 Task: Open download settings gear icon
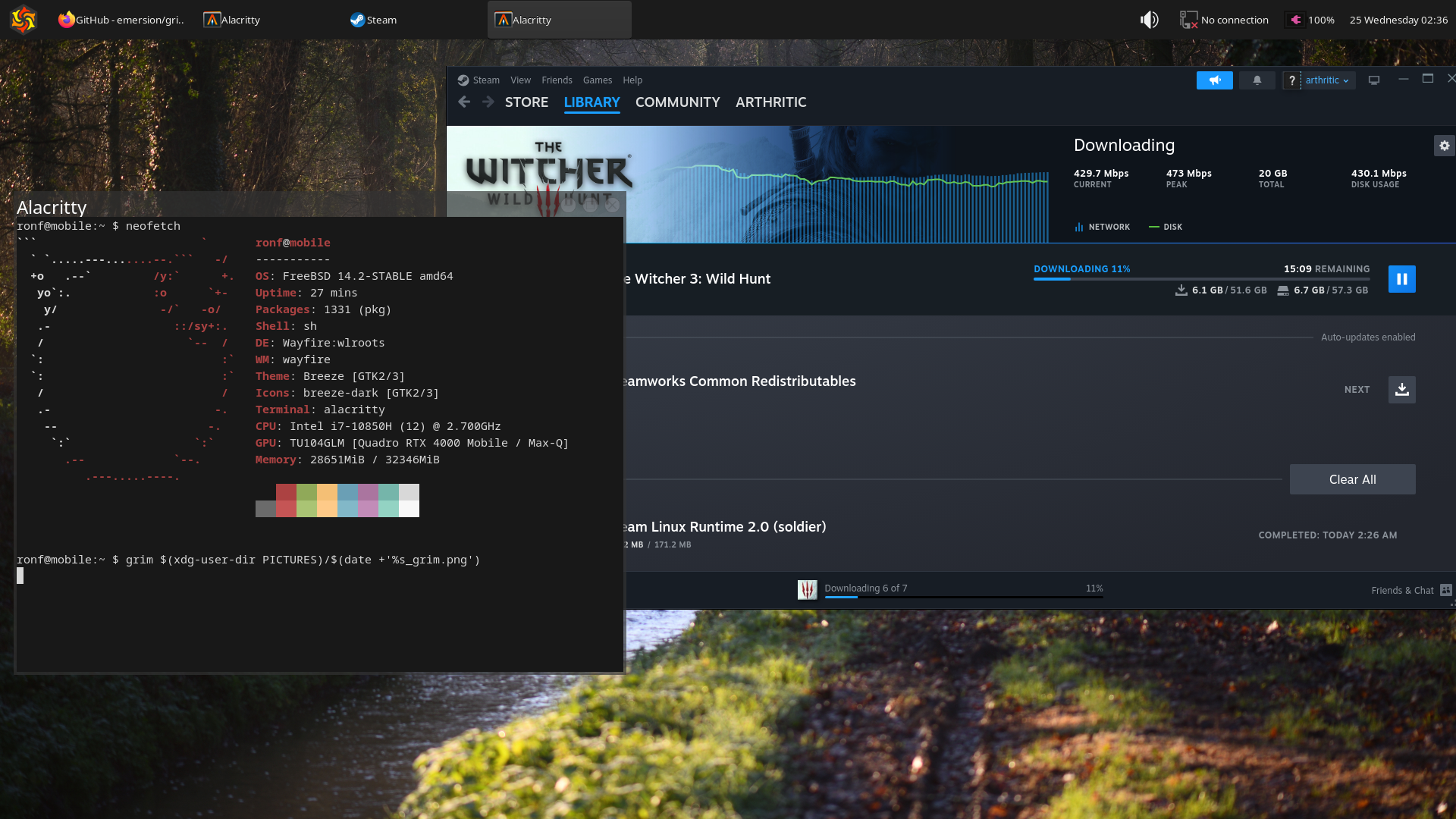(x=1444, y=146)
